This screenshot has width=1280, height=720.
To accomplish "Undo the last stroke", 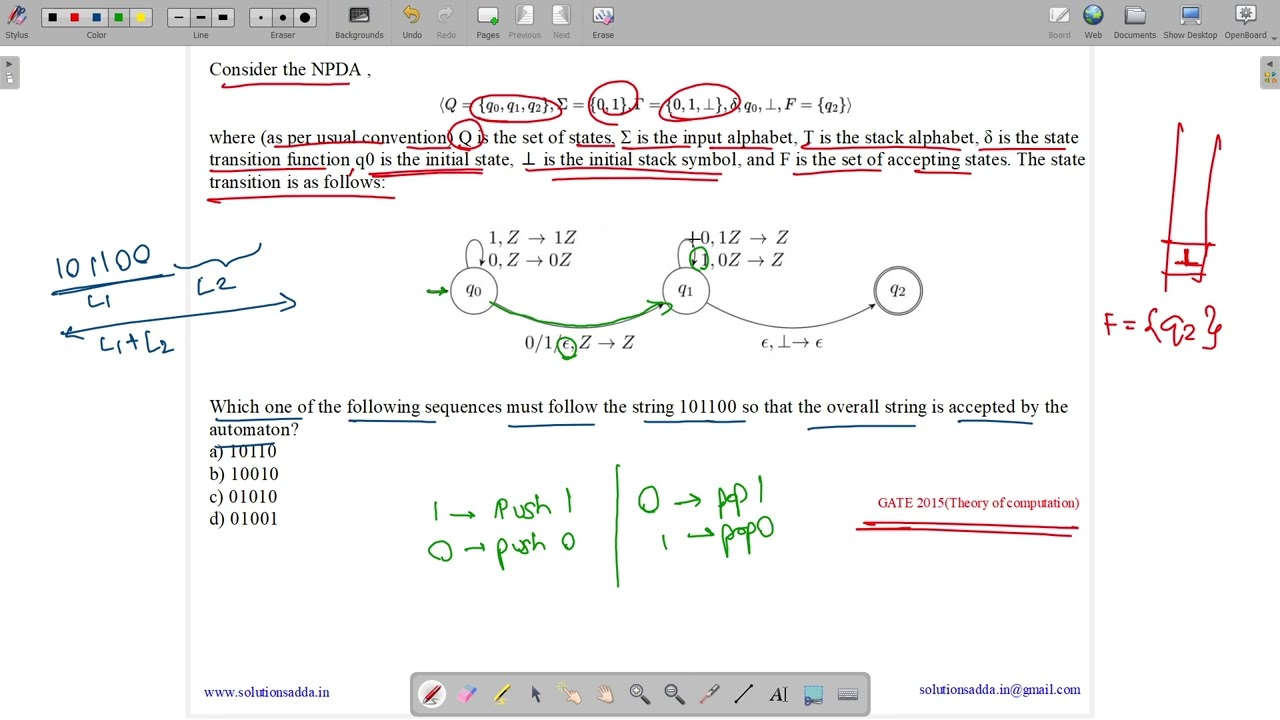I will (412, 22).
